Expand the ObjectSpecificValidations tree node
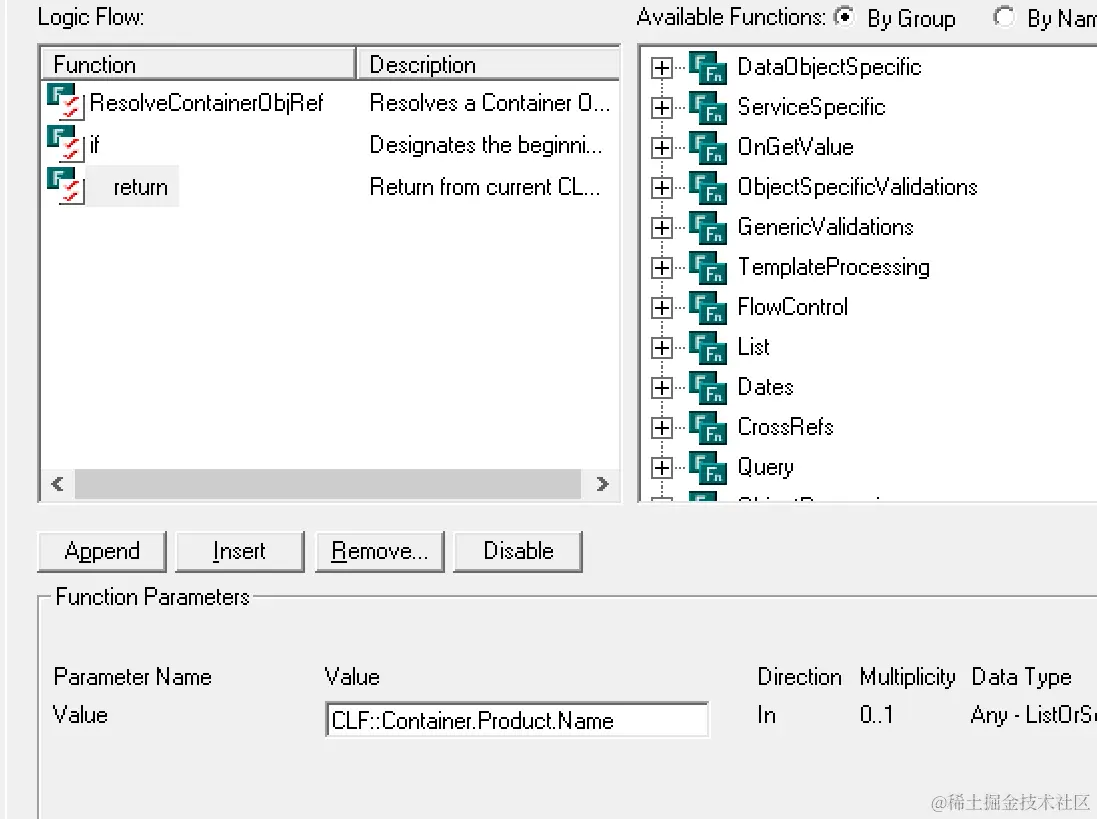The height and width of the screenshot is (819, 1097). (661, 188)
